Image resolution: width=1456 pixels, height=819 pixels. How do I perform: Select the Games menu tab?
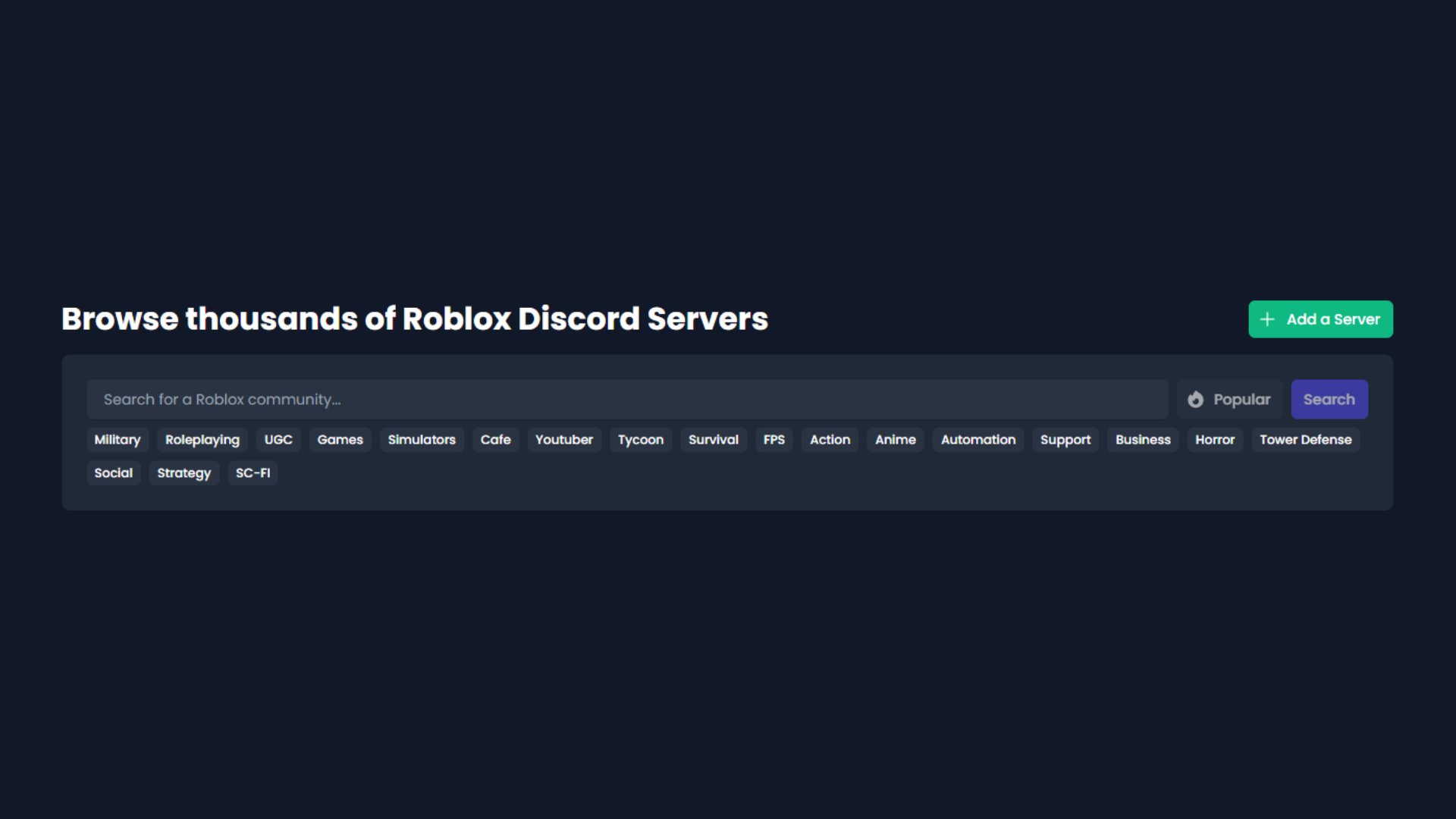(x=340, y=439)
